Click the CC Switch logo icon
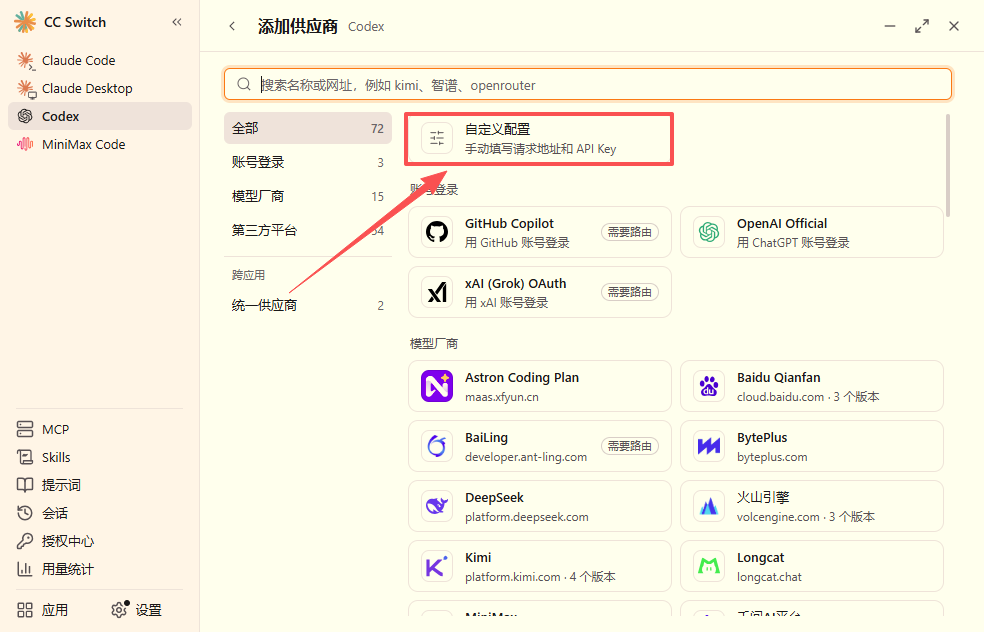This screenshot has height=632, width=984. [25, 22]
